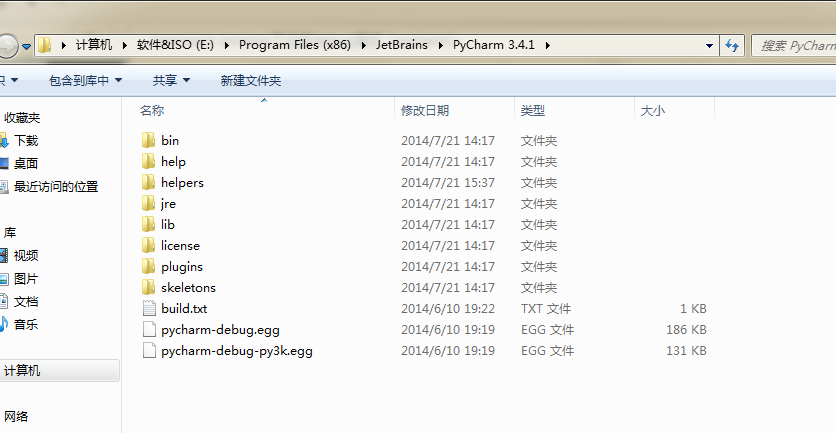The height and width of the screenshot is (433, 836).
Task: Expand arrow after PyCharm 3.4.1 breadcrumb
Action: point(548,45)
